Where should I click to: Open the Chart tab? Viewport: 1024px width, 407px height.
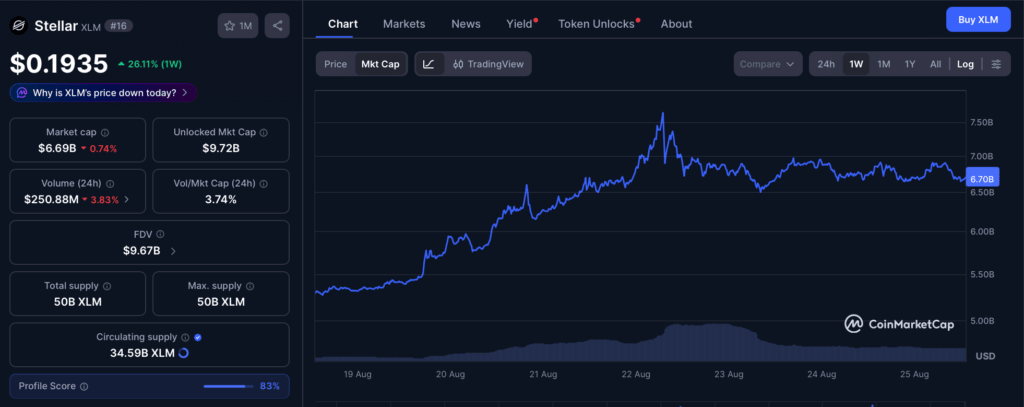tap(343, 24)
